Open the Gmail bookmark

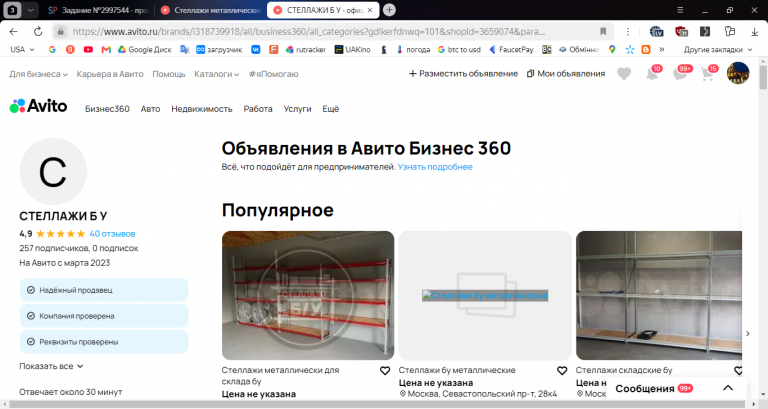click(106, 49)
